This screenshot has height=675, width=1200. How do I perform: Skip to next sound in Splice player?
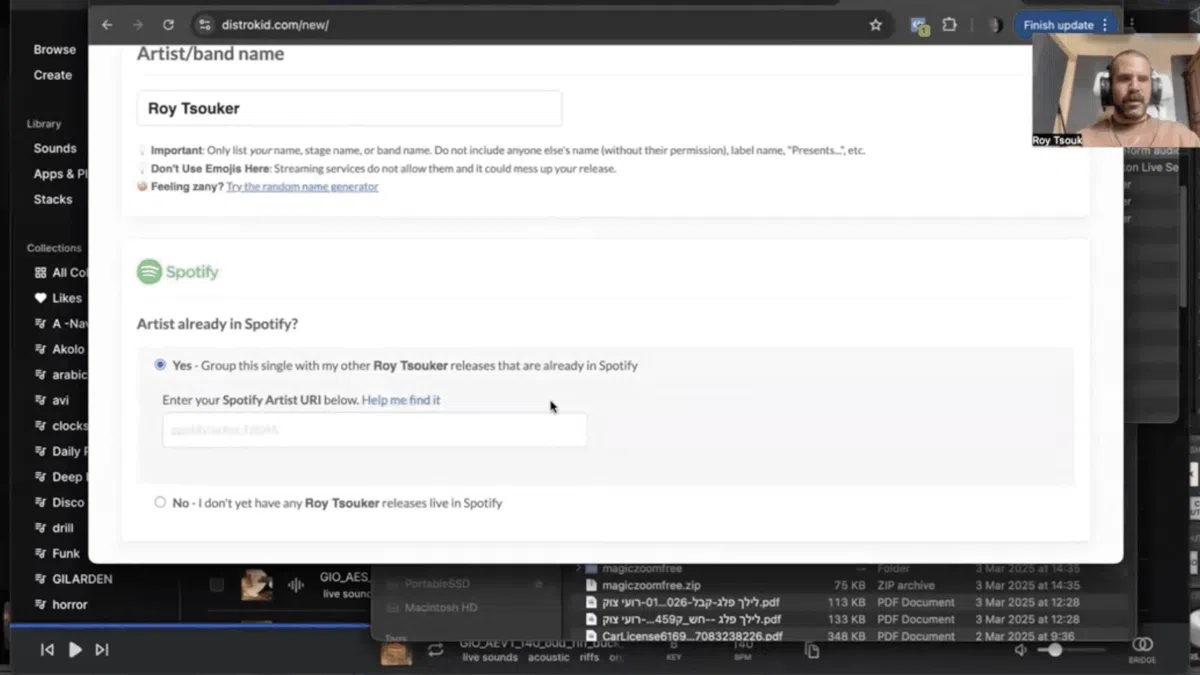point(101,649)
